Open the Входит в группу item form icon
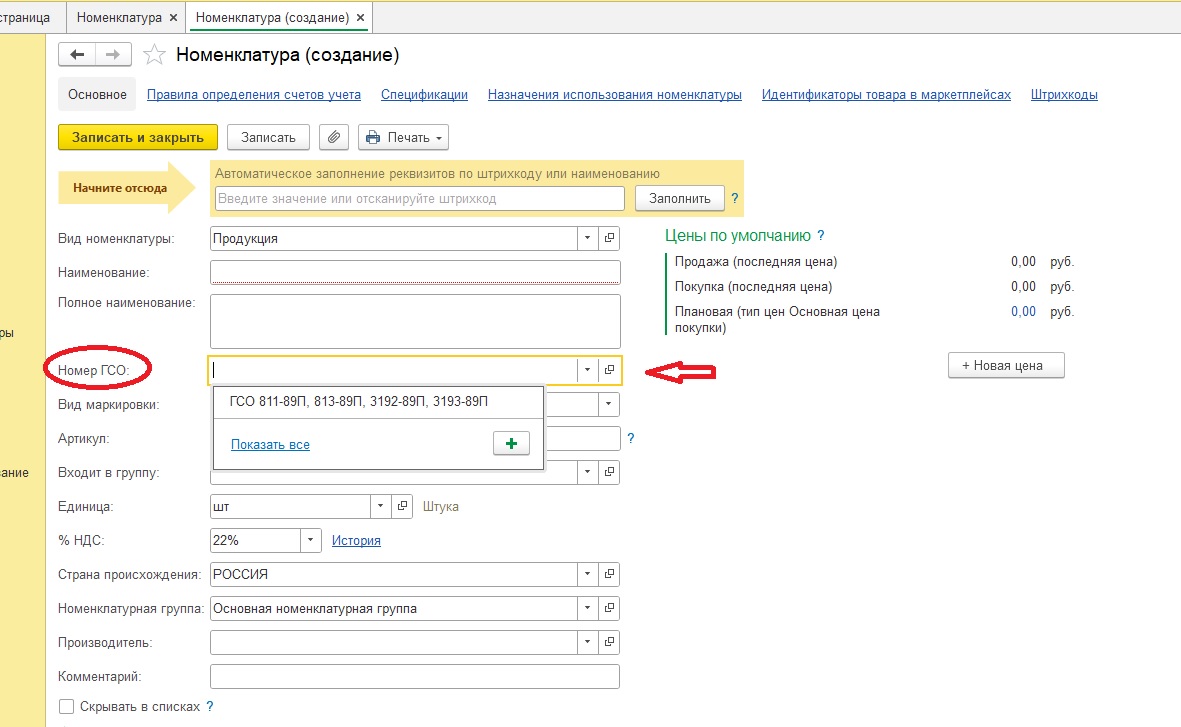 [609, 472]
